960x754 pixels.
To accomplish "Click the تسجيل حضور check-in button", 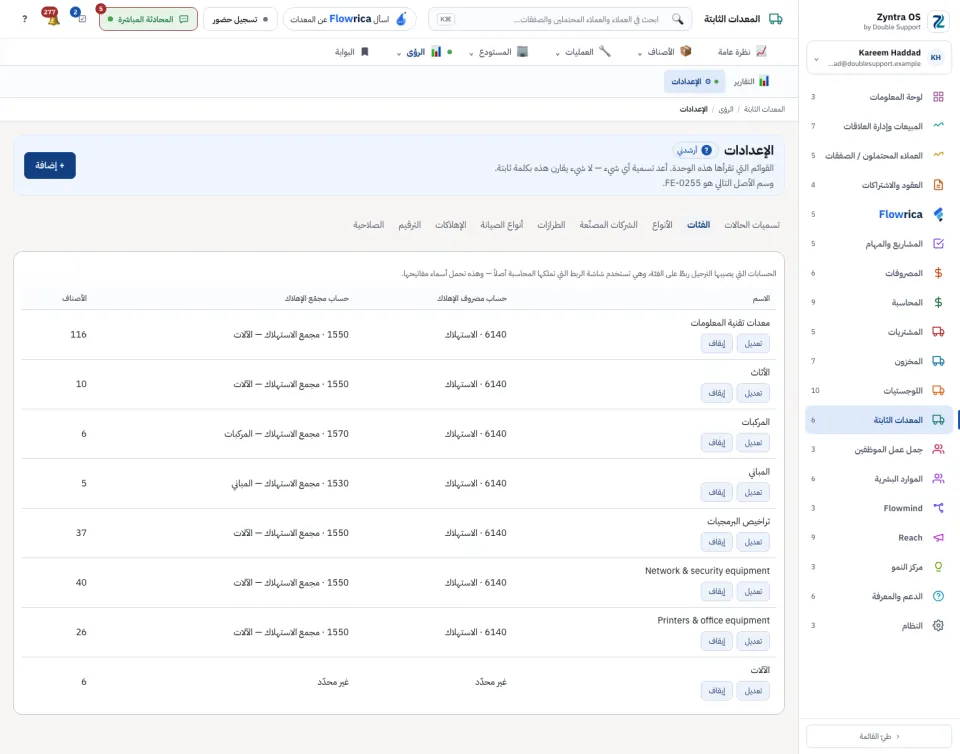I will [x=240, y=19].
